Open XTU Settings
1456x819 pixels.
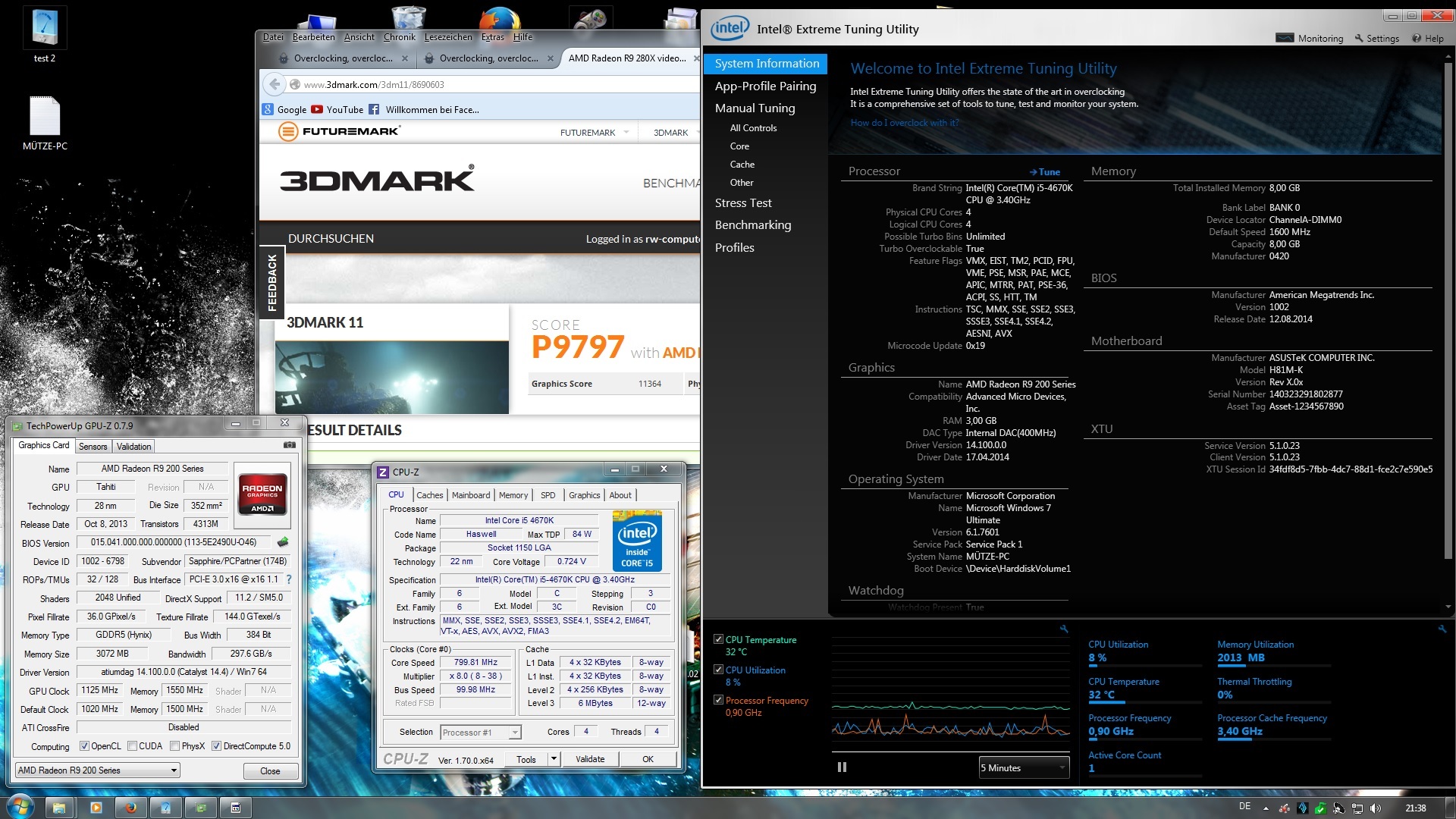1377,38
